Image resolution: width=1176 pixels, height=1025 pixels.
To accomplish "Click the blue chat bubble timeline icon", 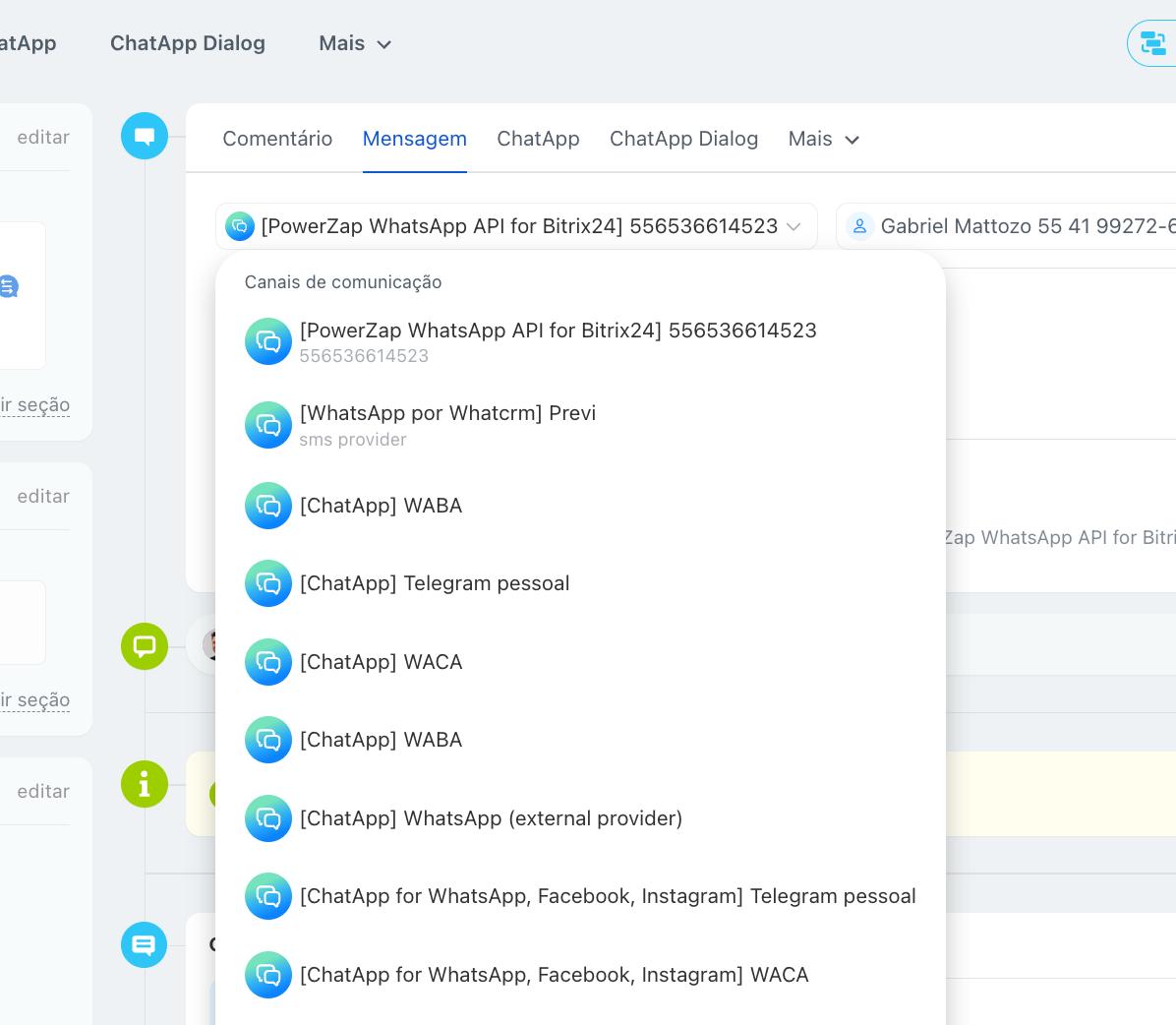I will pyautogui.click(x=145, y=136).
